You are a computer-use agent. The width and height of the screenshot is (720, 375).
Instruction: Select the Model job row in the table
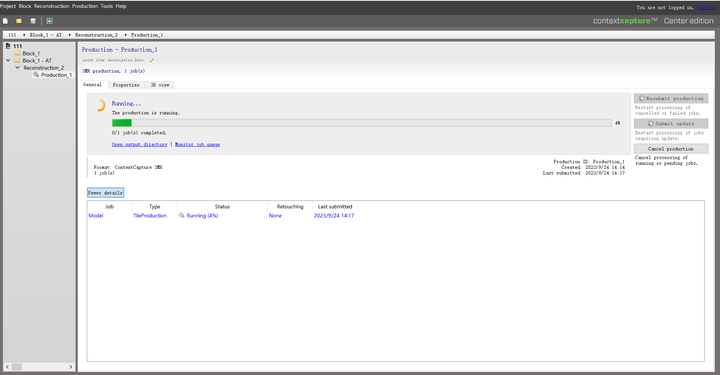click(x=221, y=216)
